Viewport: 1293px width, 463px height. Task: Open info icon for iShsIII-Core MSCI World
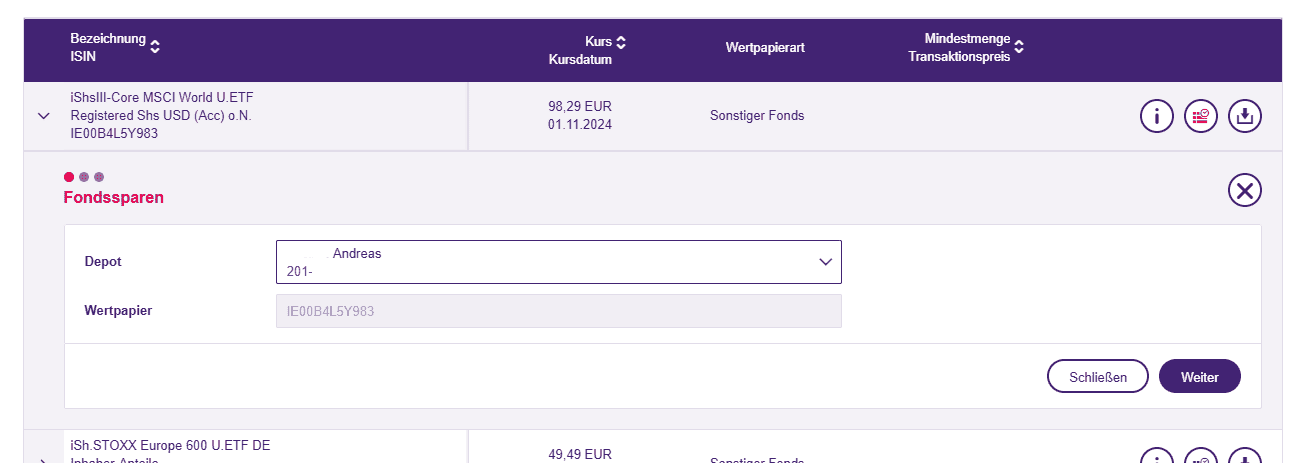(x=1156, y=116)
